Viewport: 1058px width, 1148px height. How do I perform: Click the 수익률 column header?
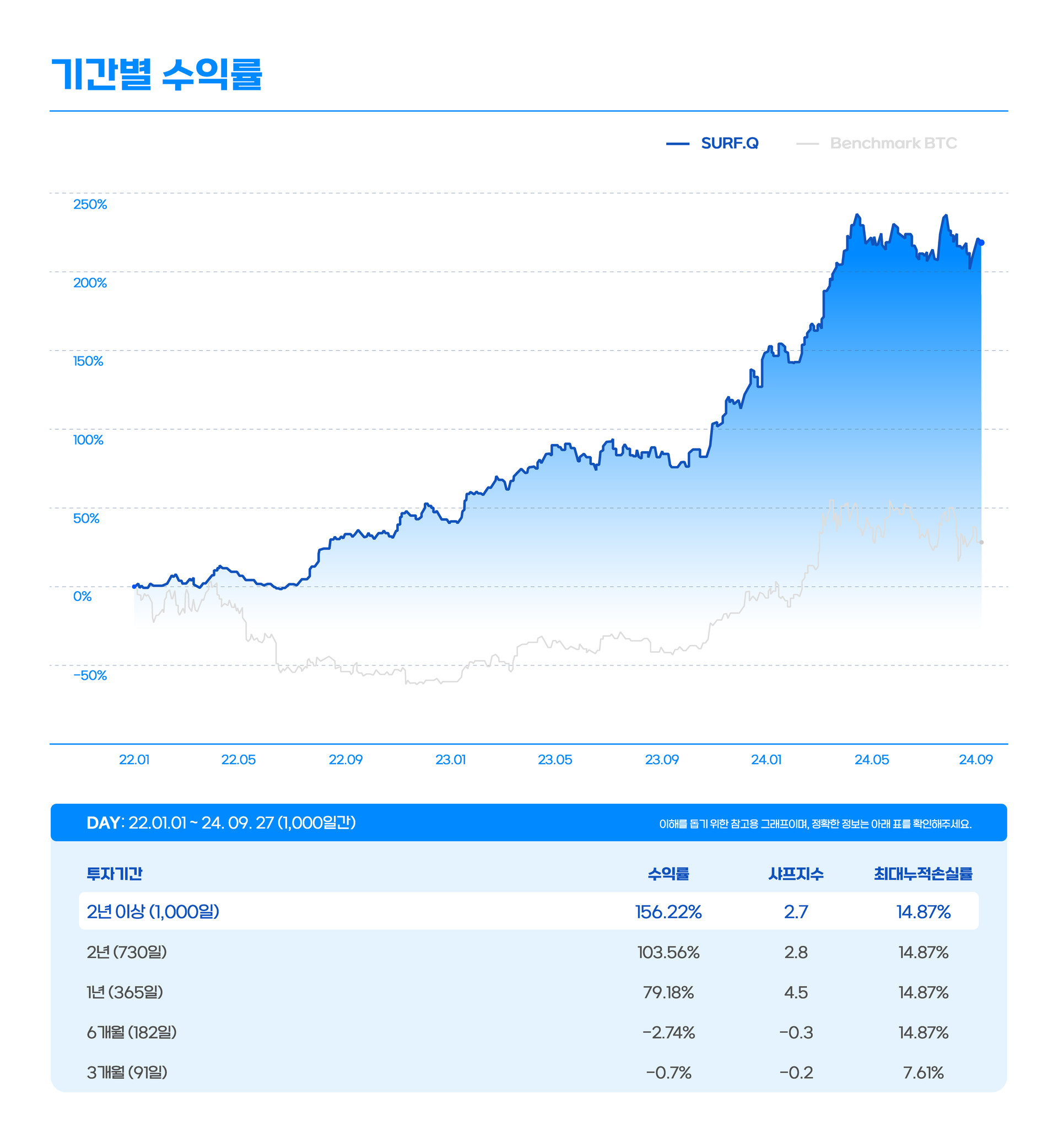[668, 873]
